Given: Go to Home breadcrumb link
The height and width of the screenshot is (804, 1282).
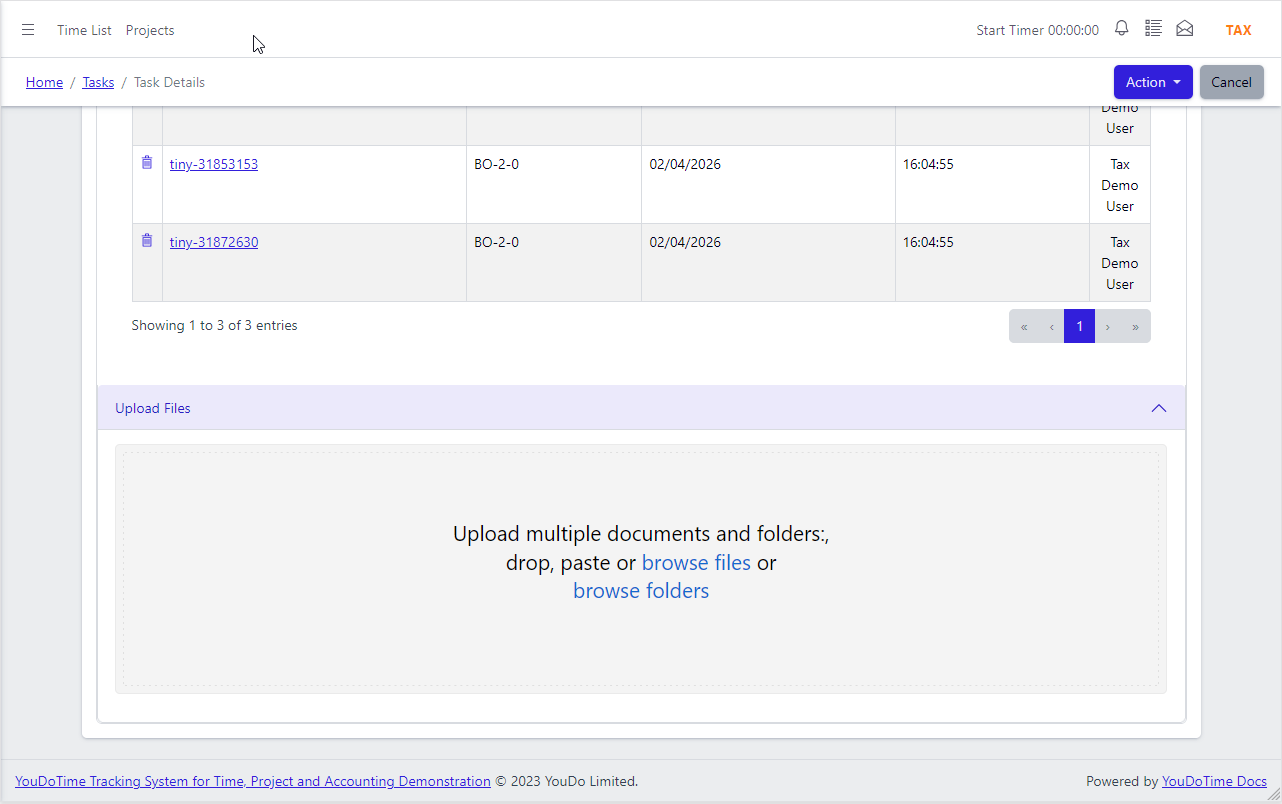Looking at the screenshot, I should 44,82.
